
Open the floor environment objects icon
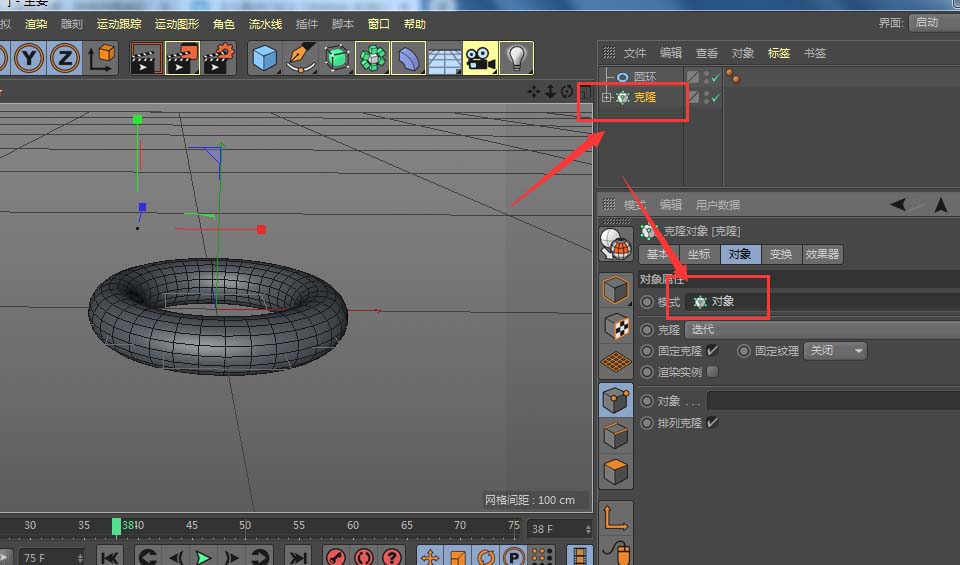pos(444,59)
